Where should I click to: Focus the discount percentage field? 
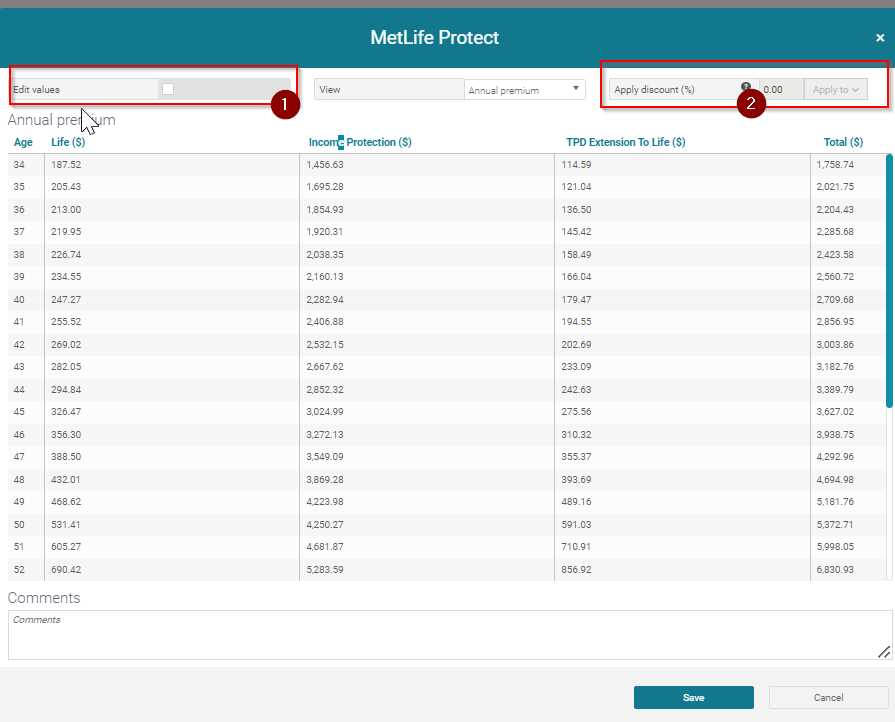pyautogui.click(x=781, y=90)
